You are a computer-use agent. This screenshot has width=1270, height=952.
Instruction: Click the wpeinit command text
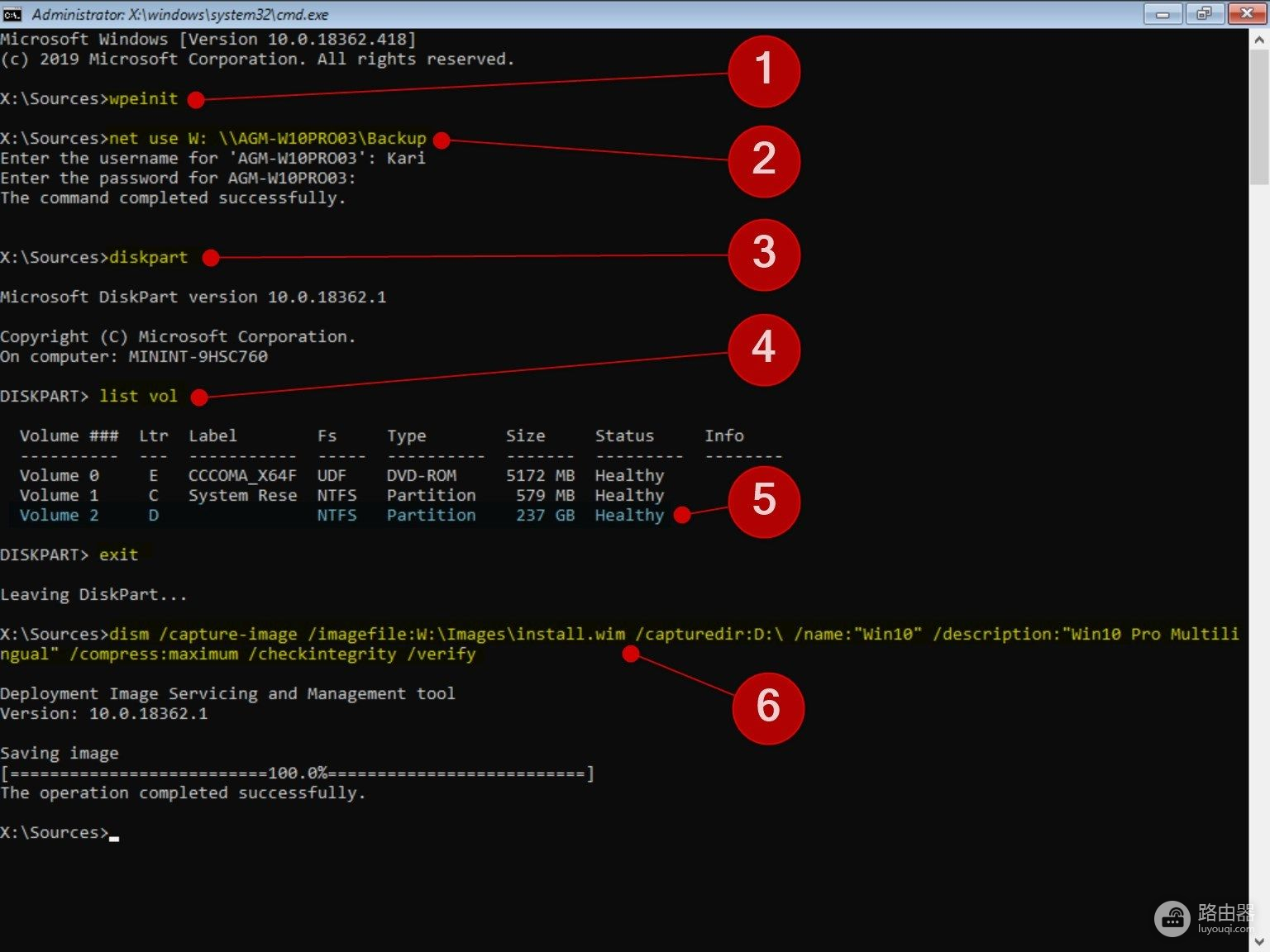[144, 99]
